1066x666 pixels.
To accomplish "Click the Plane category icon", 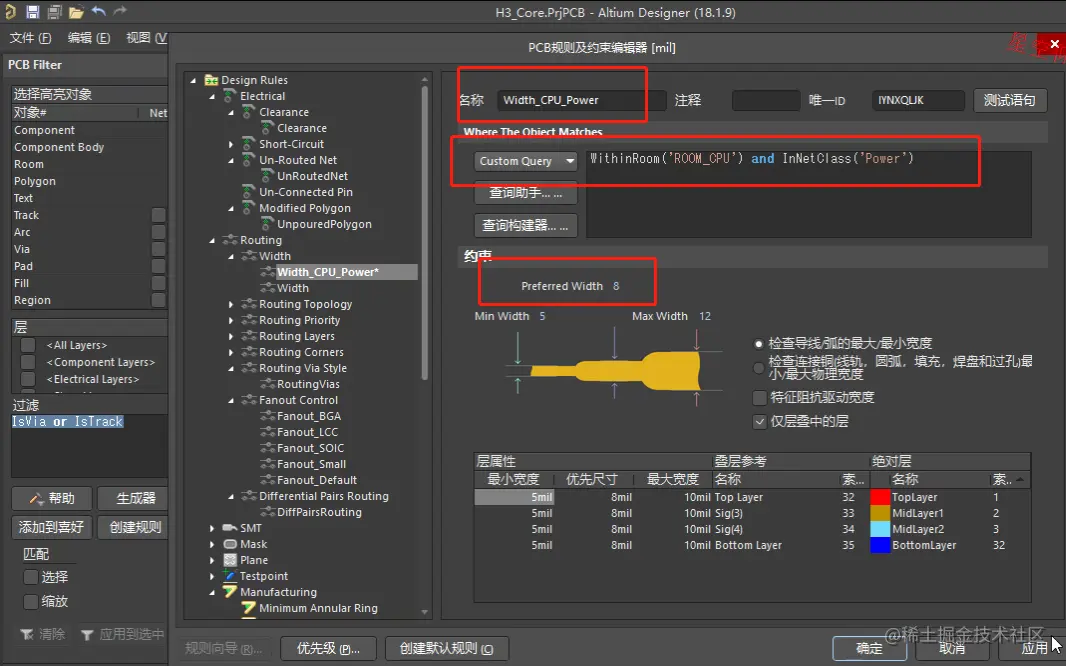I will coord(230,560).
